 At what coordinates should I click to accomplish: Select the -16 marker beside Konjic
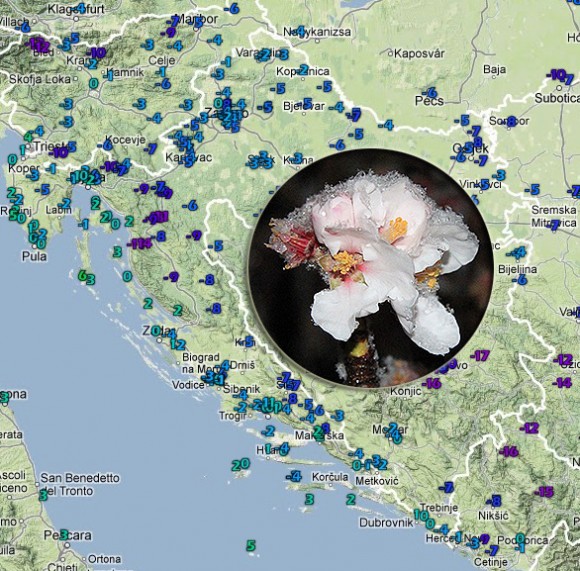(x=432, y=383)
